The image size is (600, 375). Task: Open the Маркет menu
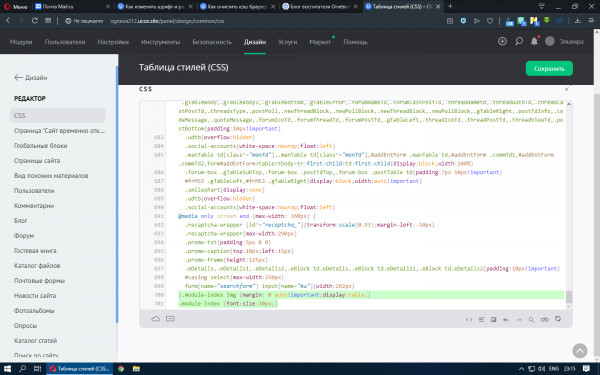click(x=320, y=42)
